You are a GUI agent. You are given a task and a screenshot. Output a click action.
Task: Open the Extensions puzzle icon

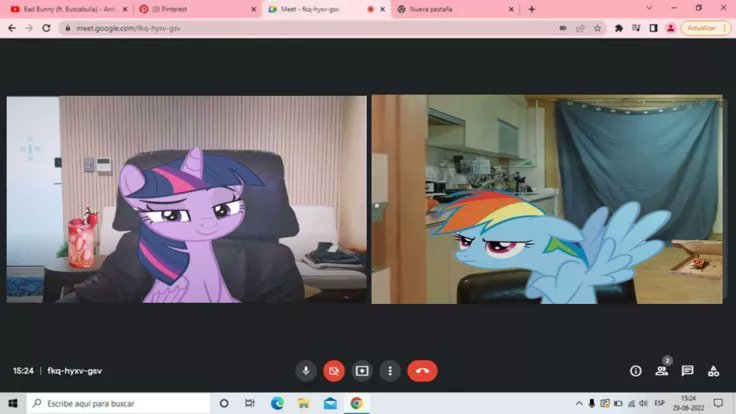tap(619, 28)
